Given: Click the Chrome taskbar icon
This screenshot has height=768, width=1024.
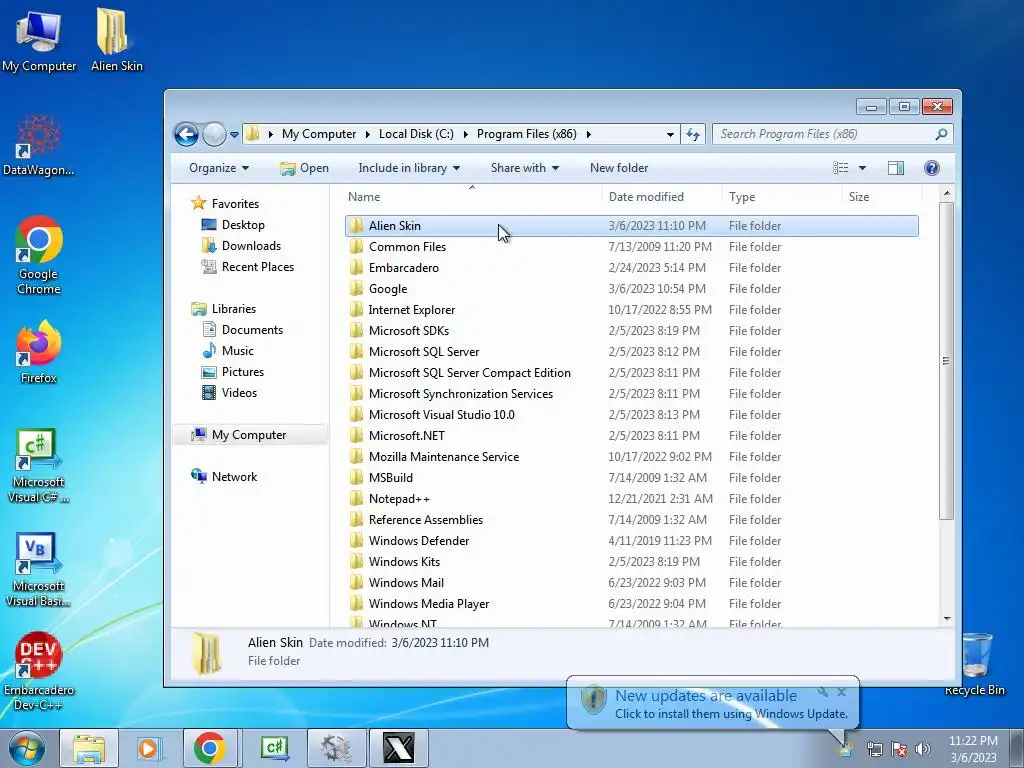Looking at the screenshot, I should tap(210, 748).
